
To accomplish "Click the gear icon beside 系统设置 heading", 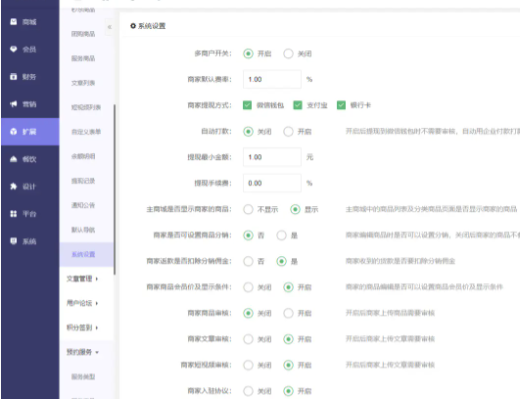I will point(133,26).
